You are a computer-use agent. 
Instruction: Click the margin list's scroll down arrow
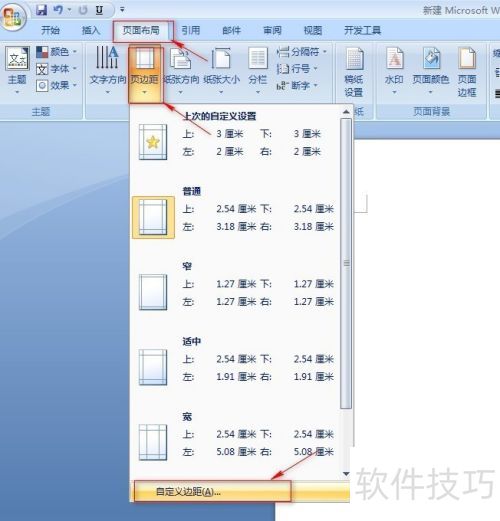[x=346, y=473]
